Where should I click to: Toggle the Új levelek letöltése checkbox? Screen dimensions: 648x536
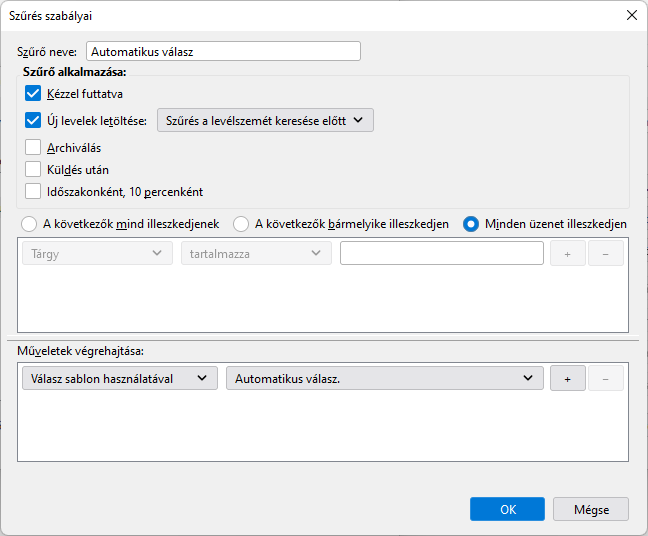click(33, 121)
